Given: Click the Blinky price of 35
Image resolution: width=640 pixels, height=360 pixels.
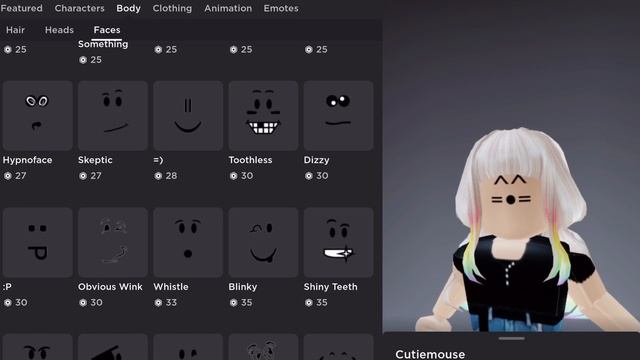Looking at the screenshot, I should (247, 303).
